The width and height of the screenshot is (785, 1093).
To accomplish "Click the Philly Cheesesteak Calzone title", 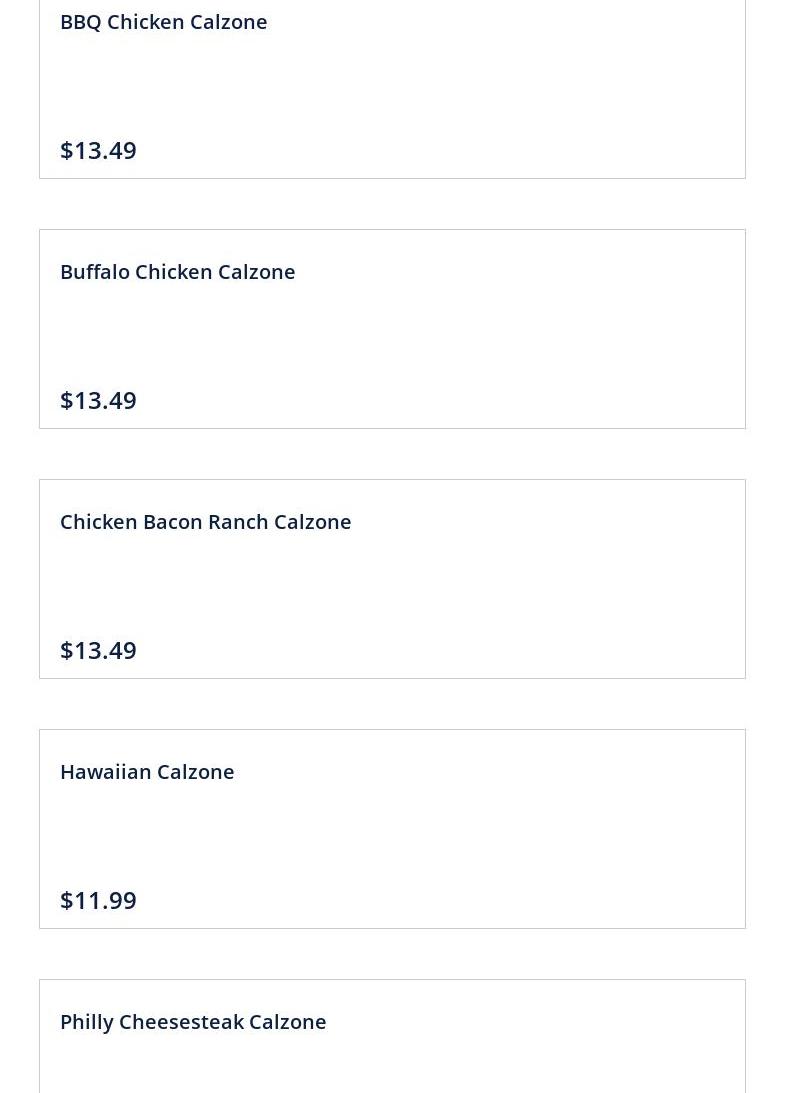I will click(x=193, y=1022).
